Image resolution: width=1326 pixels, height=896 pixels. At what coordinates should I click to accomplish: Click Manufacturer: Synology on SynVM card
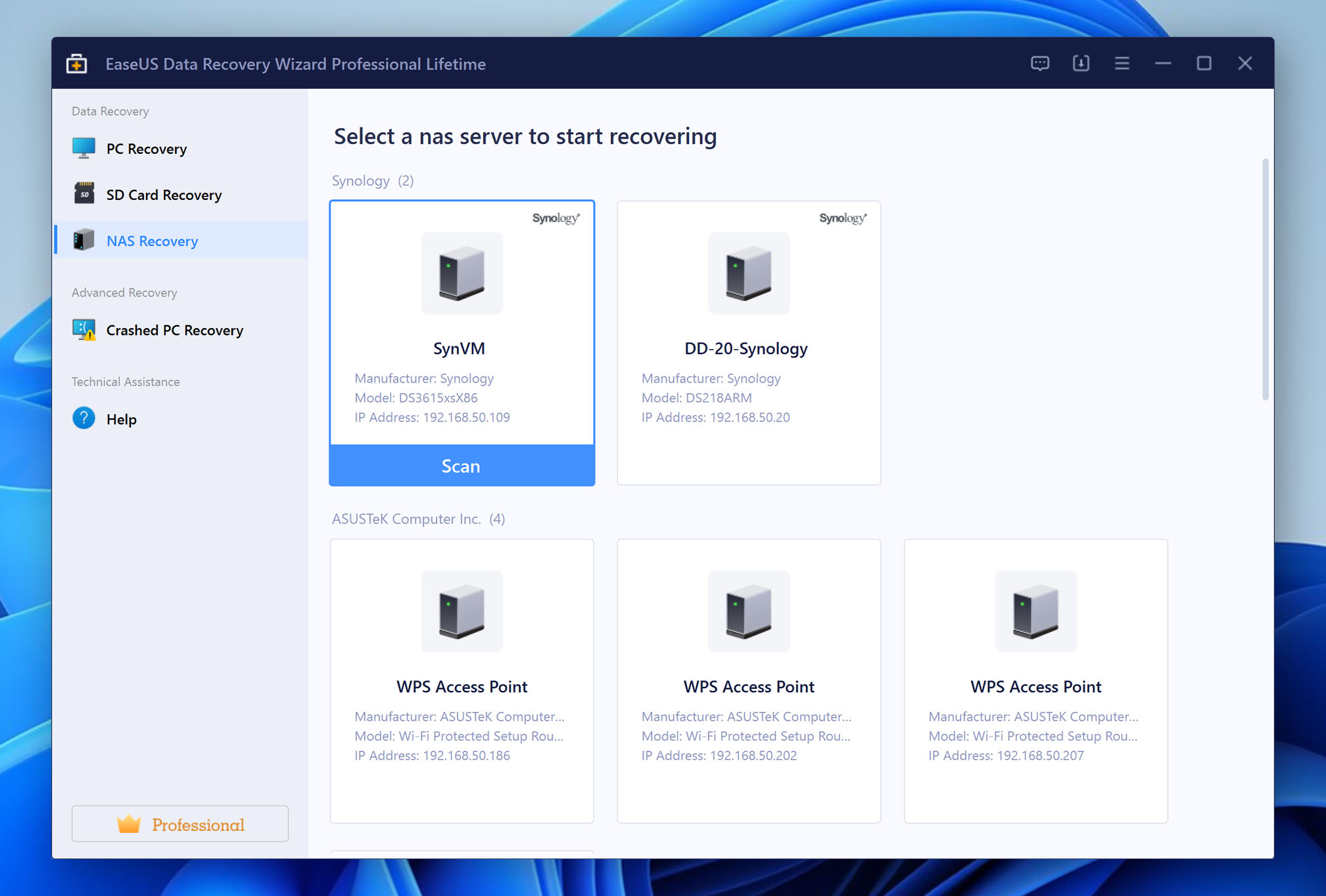424,378
